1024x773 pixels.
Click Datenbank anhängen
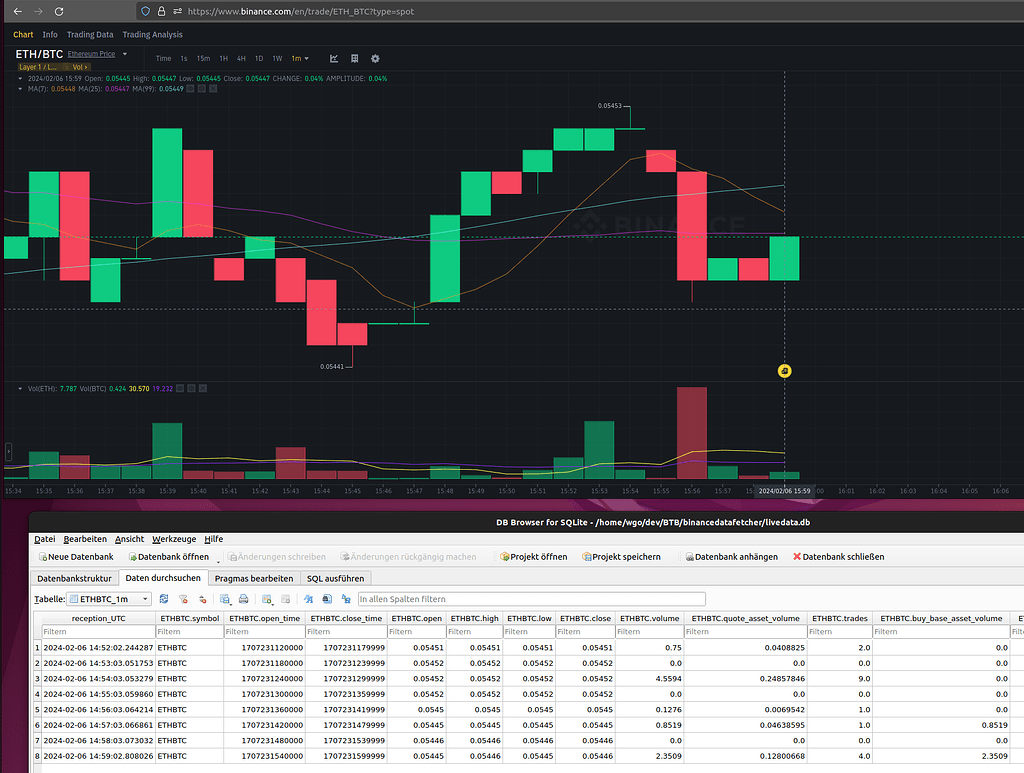(x=731, y=557)
